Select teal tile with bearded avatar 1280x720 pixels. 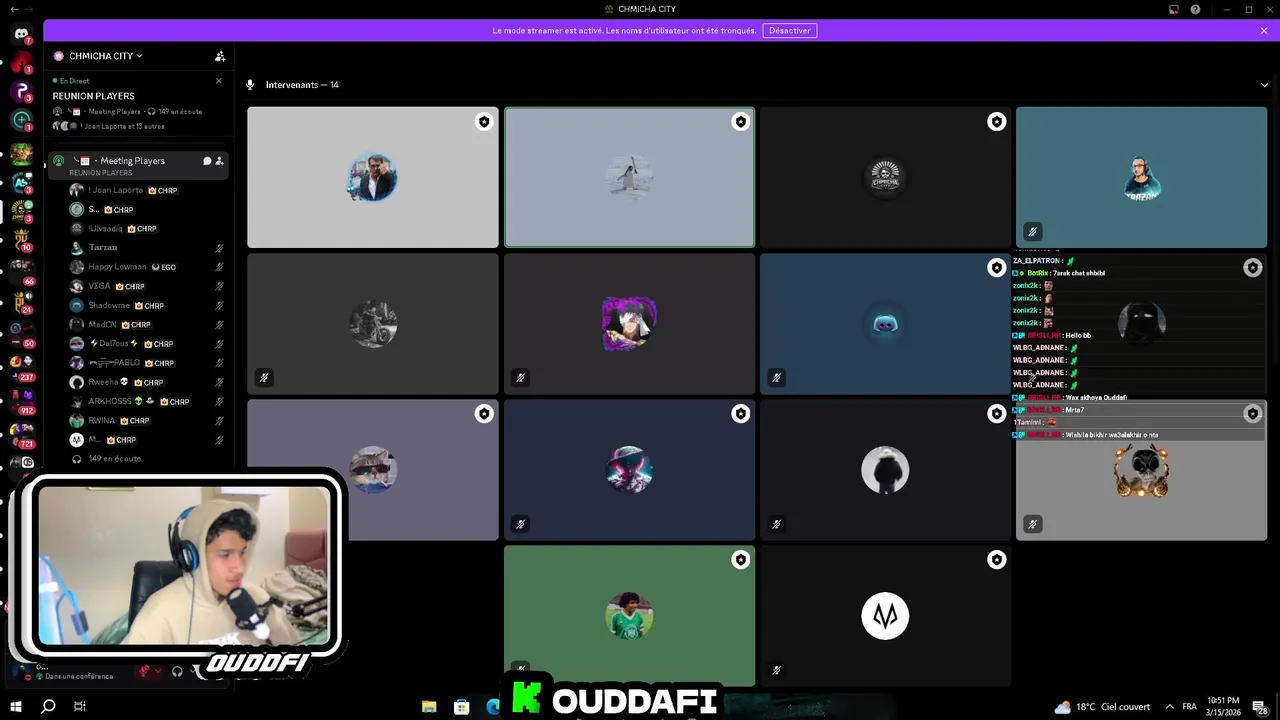(1141, 177)
